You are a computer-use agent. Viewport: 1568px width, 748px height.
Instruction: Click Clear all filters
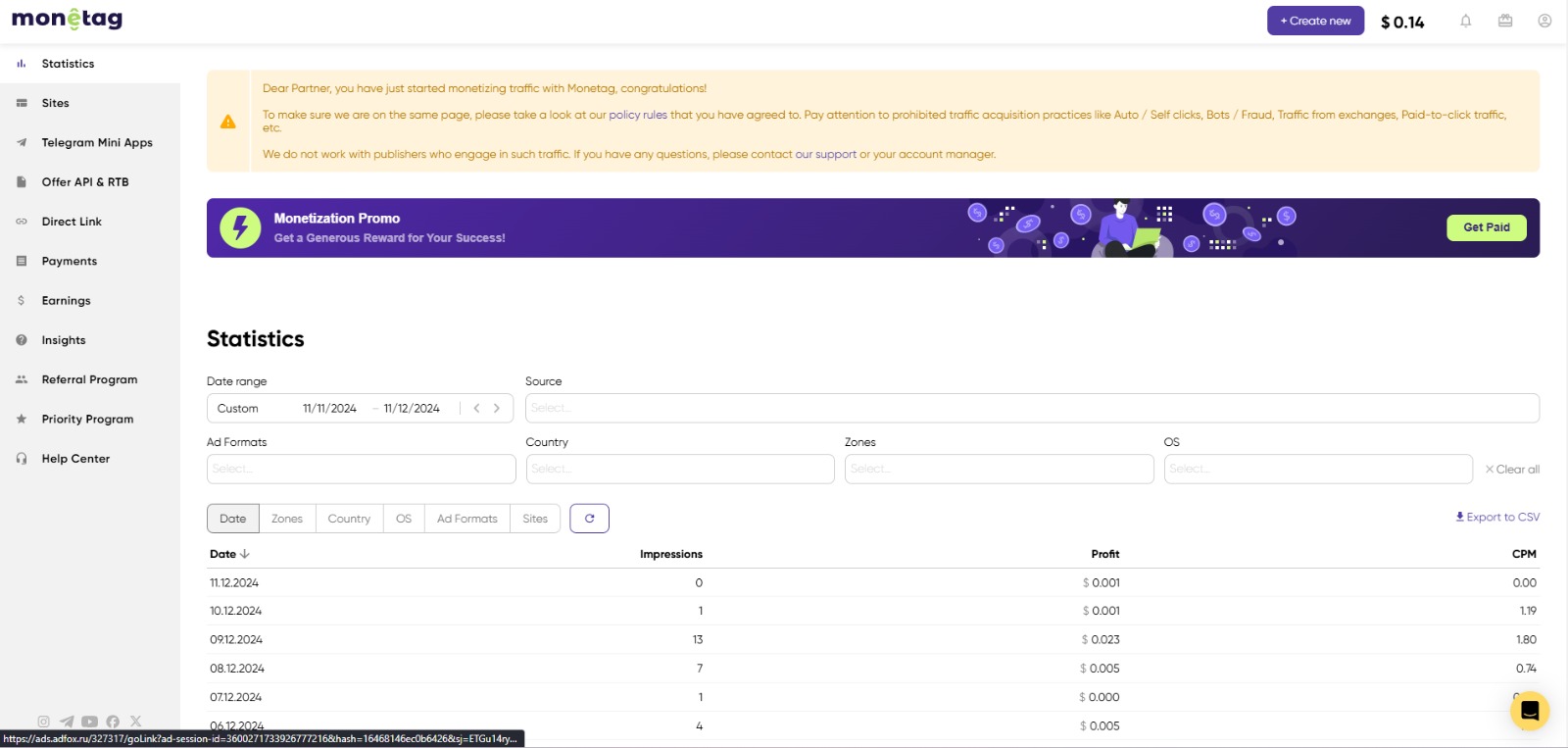tap(1512, 470)
